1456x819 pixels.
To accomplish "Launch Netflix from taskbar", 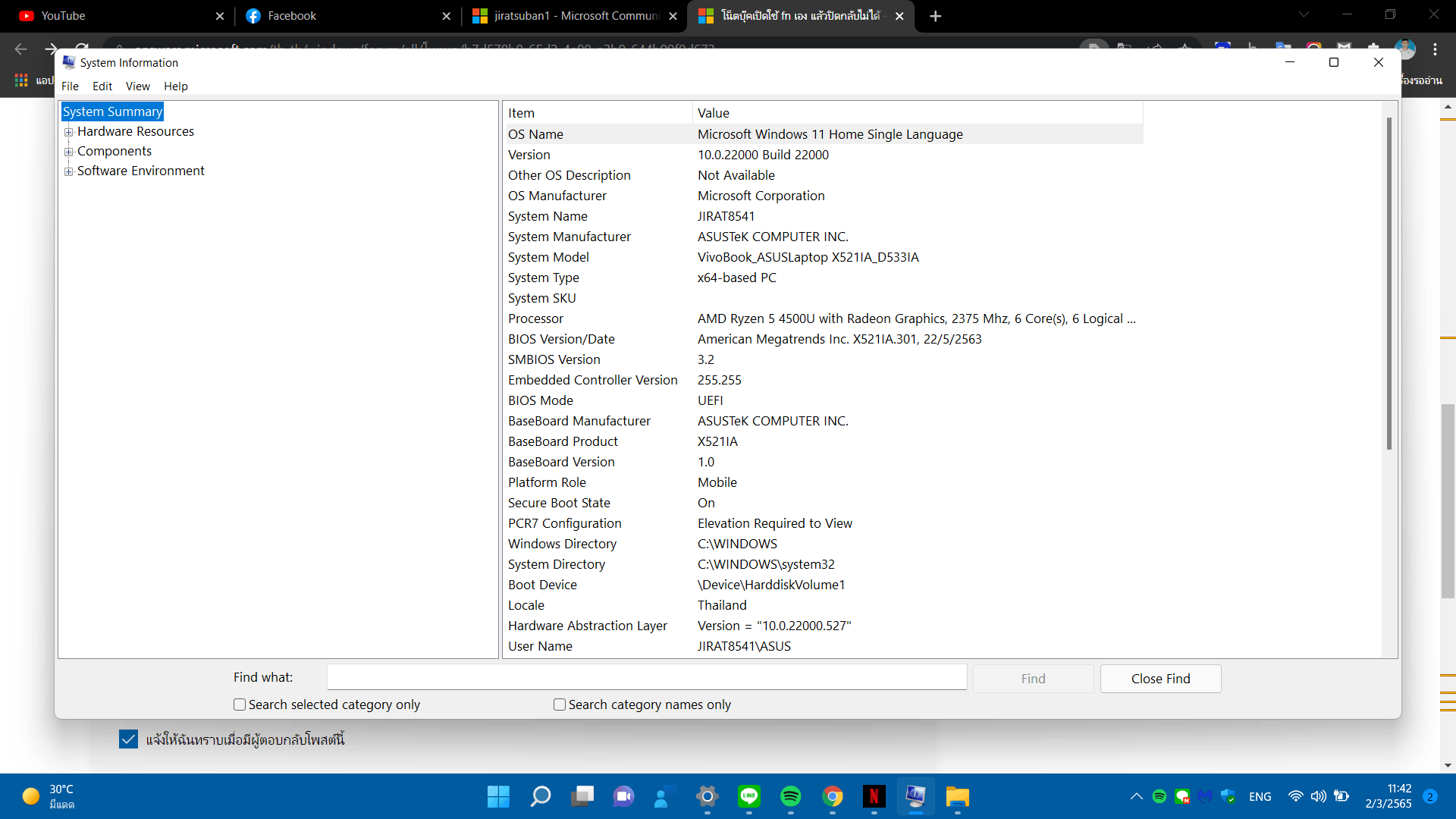I will coord(874,796).
